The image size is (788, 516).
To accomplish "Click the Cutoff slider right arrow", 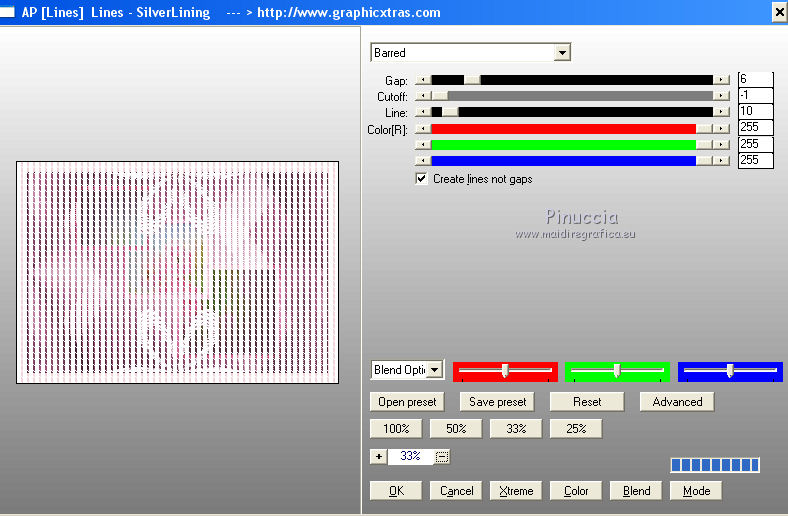I will [721, 96].
